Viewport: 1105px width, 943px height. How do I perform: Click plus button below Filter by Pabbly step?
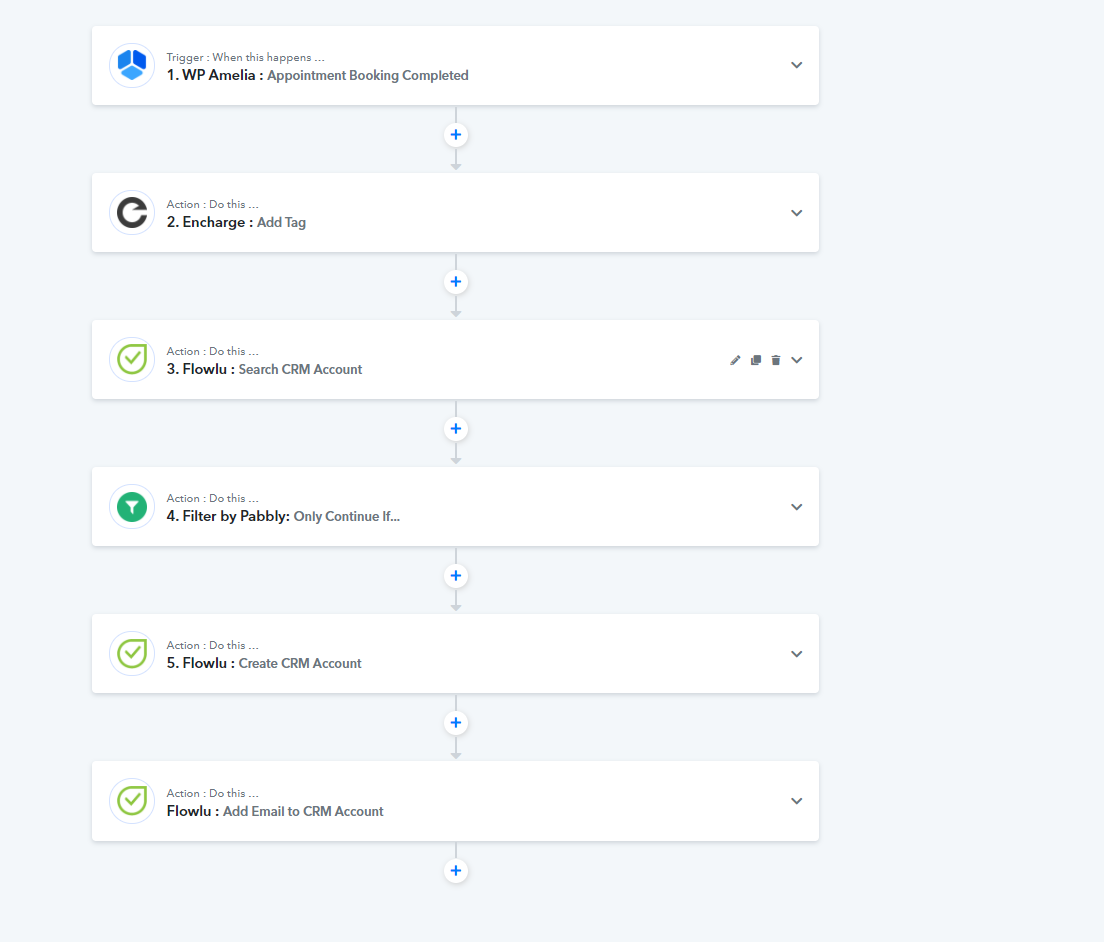pos(456,576)
